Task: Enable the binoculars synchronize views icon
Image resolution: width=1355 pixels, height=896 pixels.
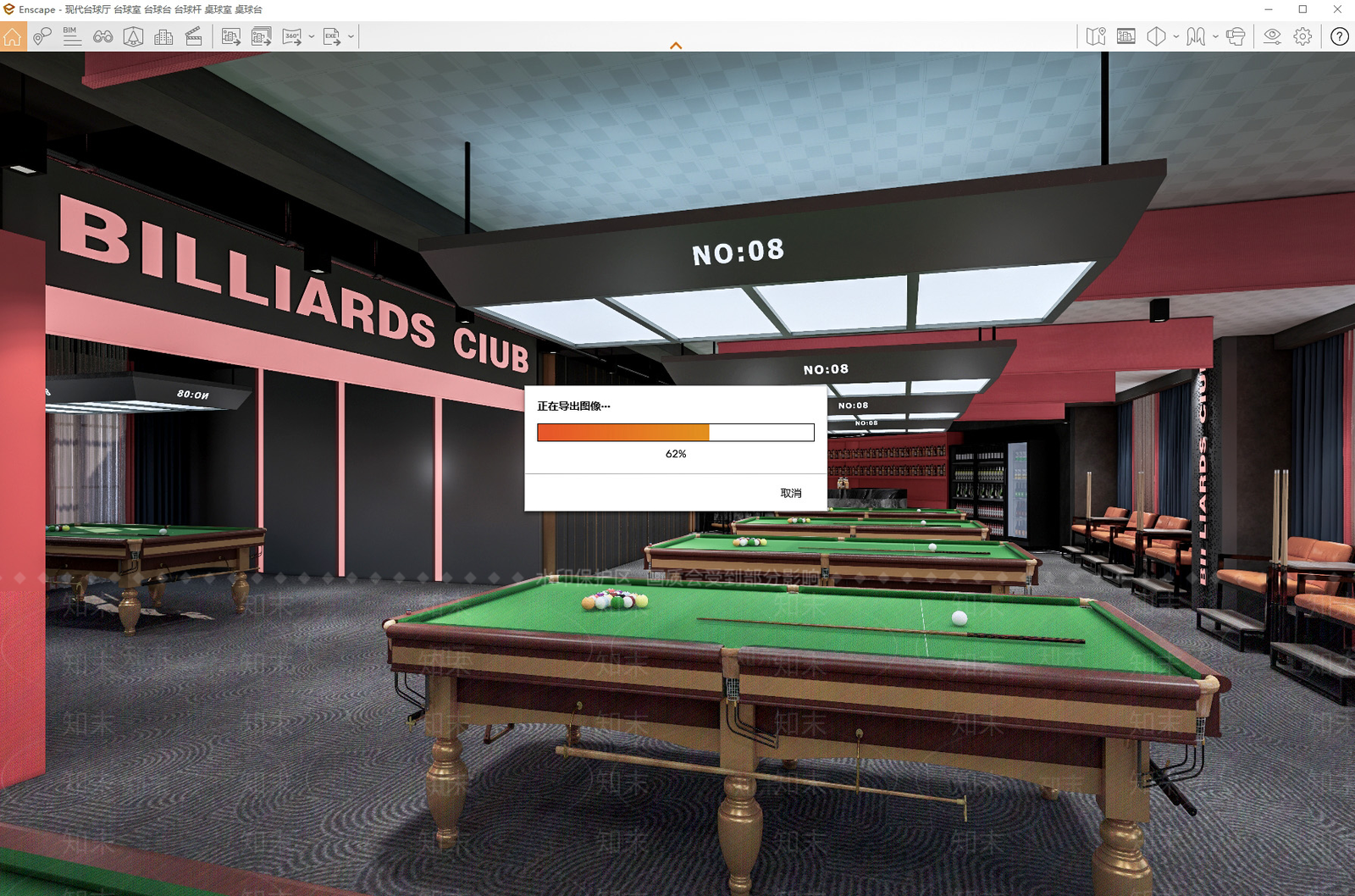Action: [103, 36]
